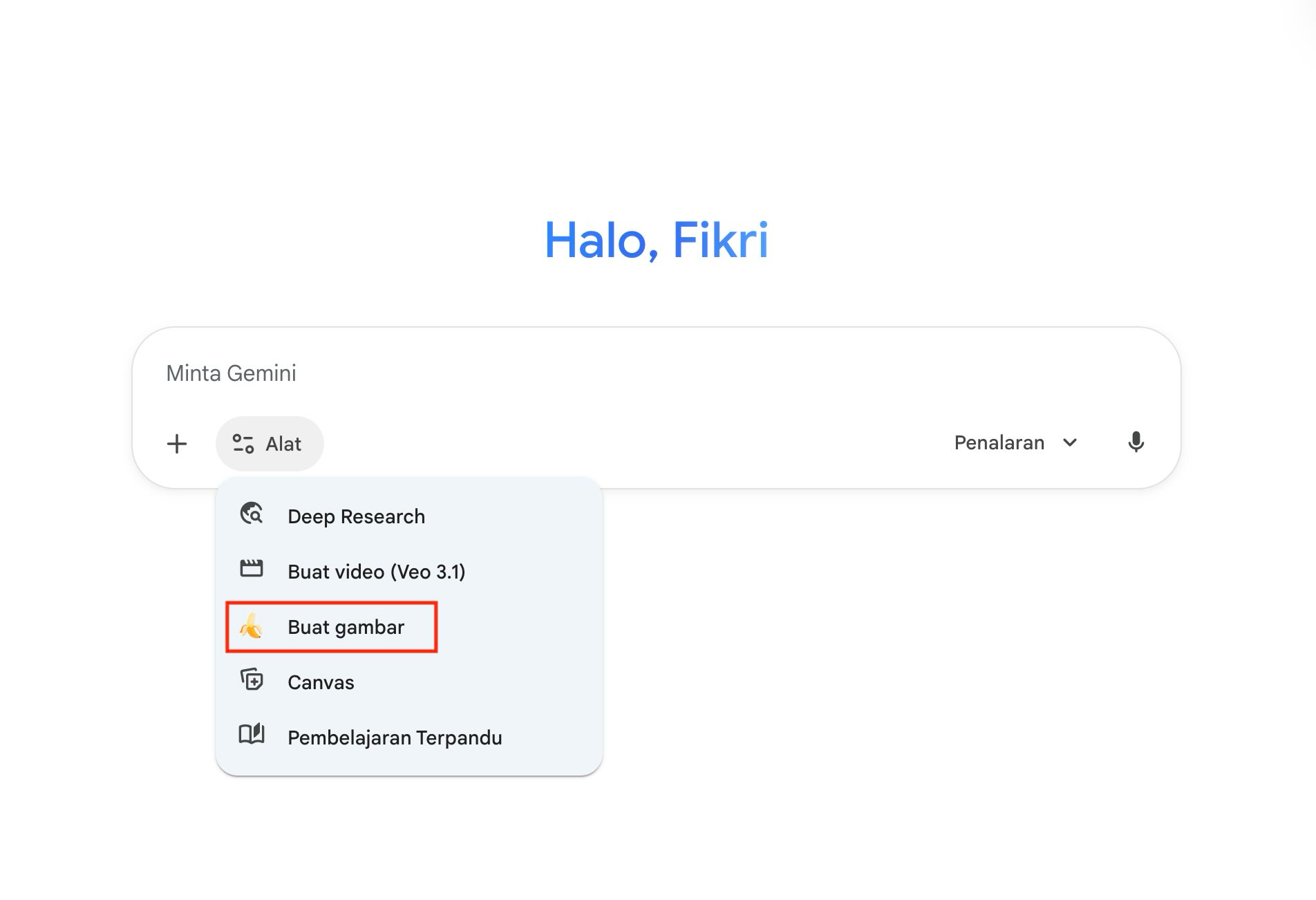Select Pembelajaran Terpandu from the menu
Screen dimensions: 1316x900
(395, 738)
